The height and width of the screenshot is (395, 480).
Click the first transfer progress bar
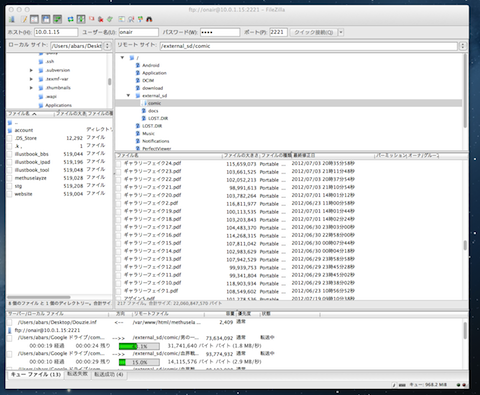139,346
